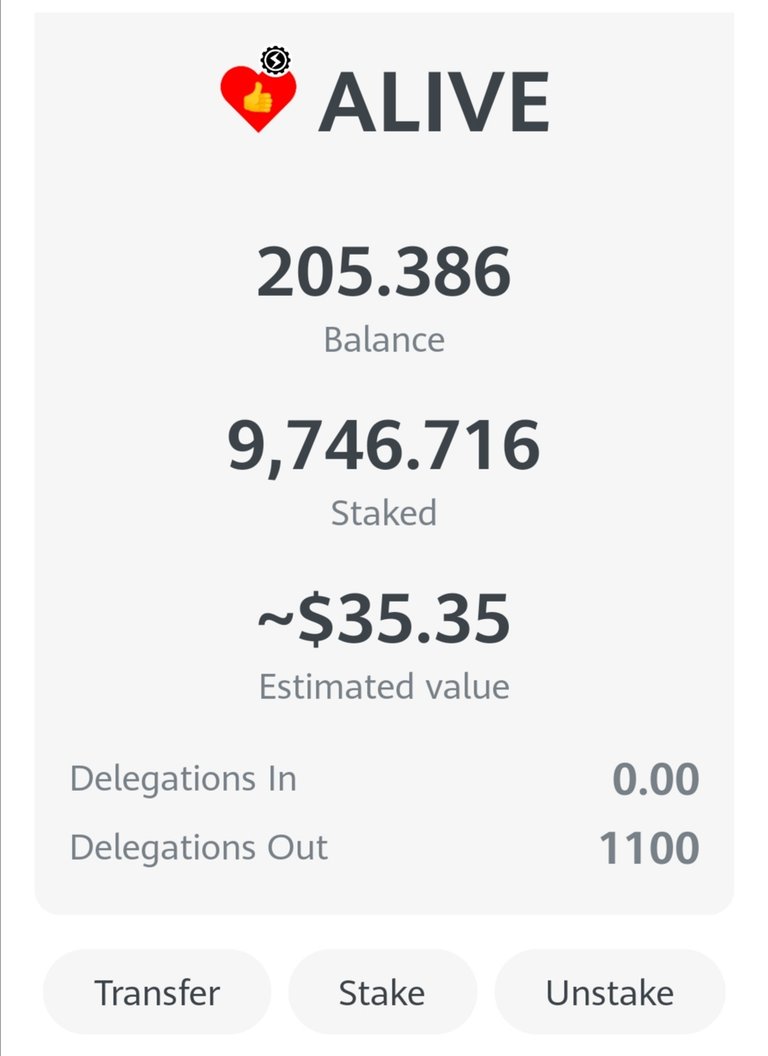This screenshot has height=1056, width=768.
Task: Click the Staked label
Action: [384, 513]
